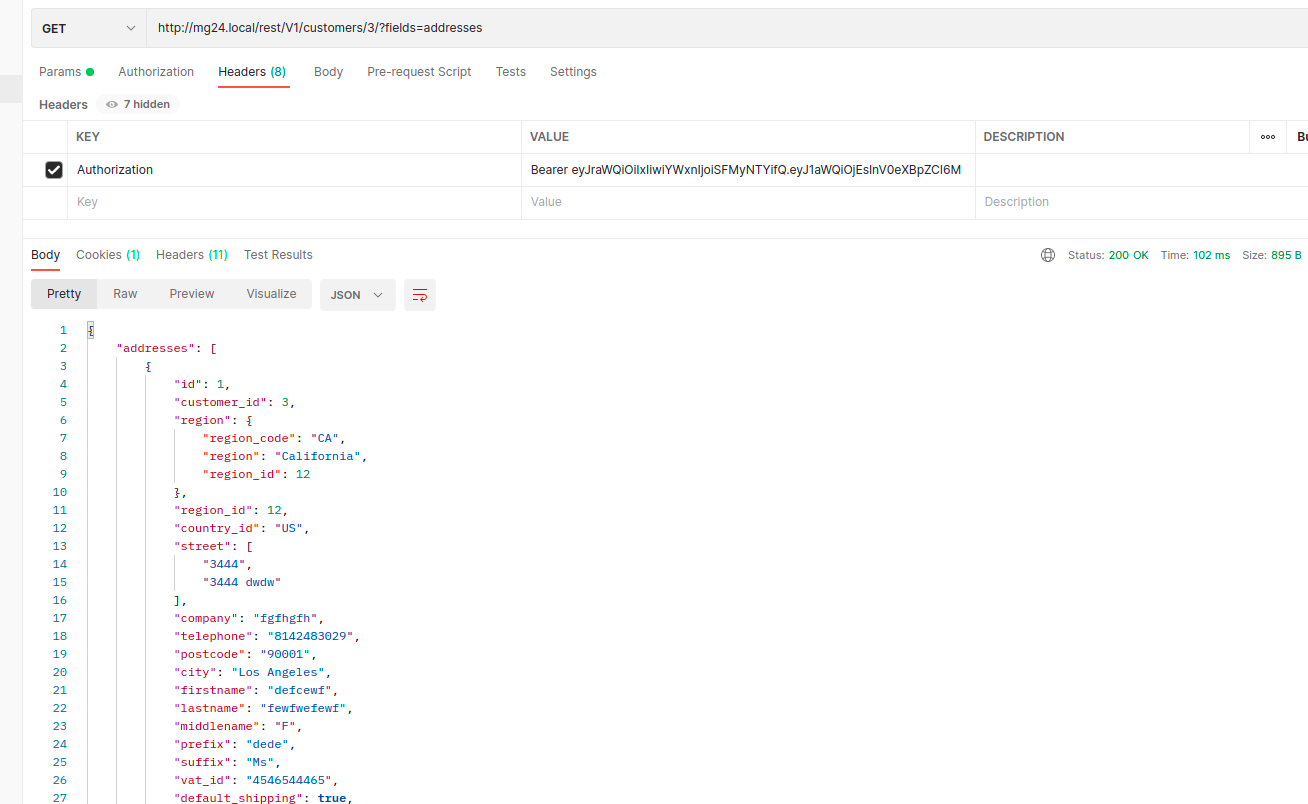Click the line wrap icon in response viewer
The width and height of the screenshot is (1308, 804).
pos(419,294)
